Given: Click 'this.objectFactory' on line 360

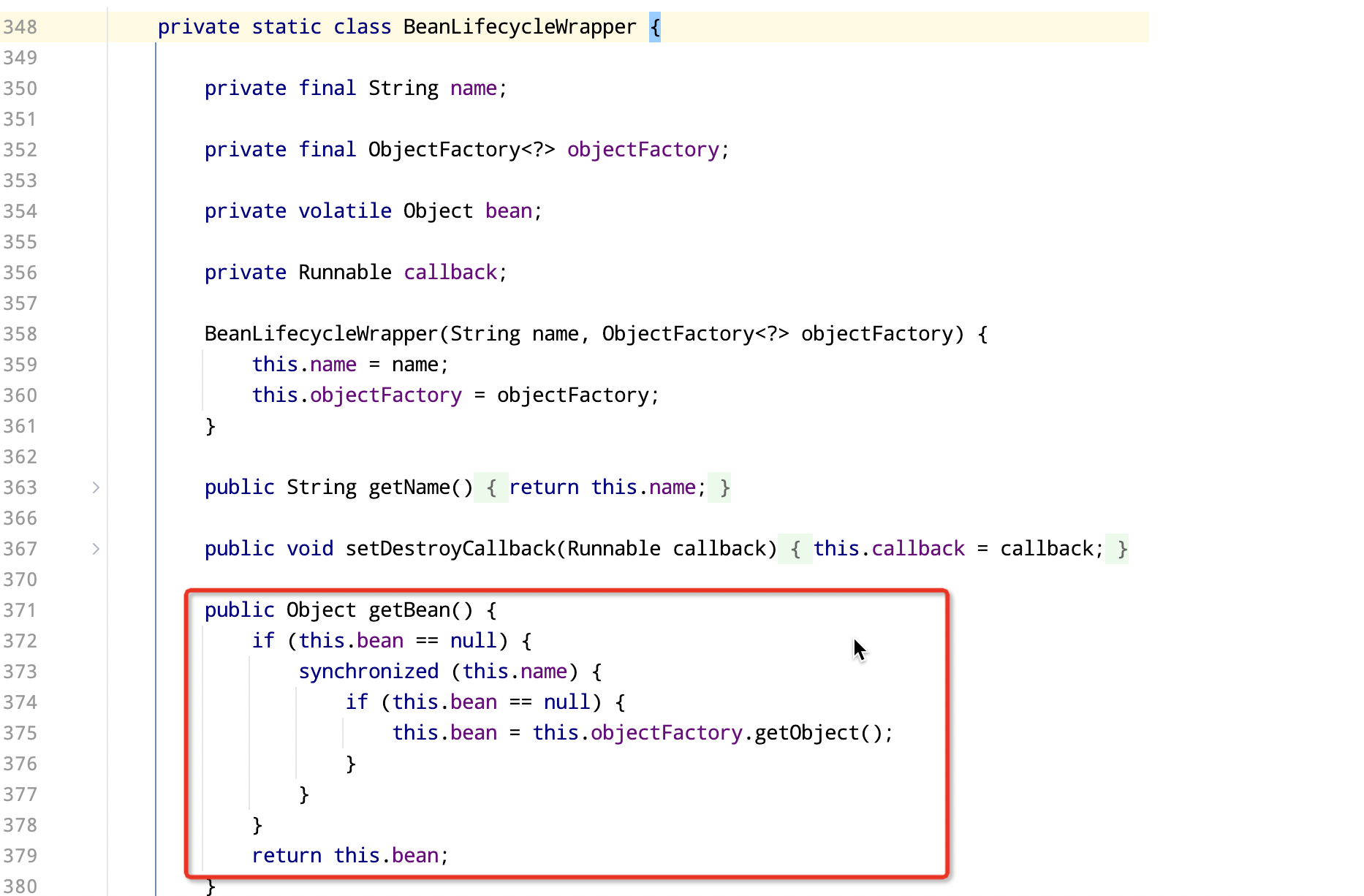Looking at the screenshot, I should 357,395.
